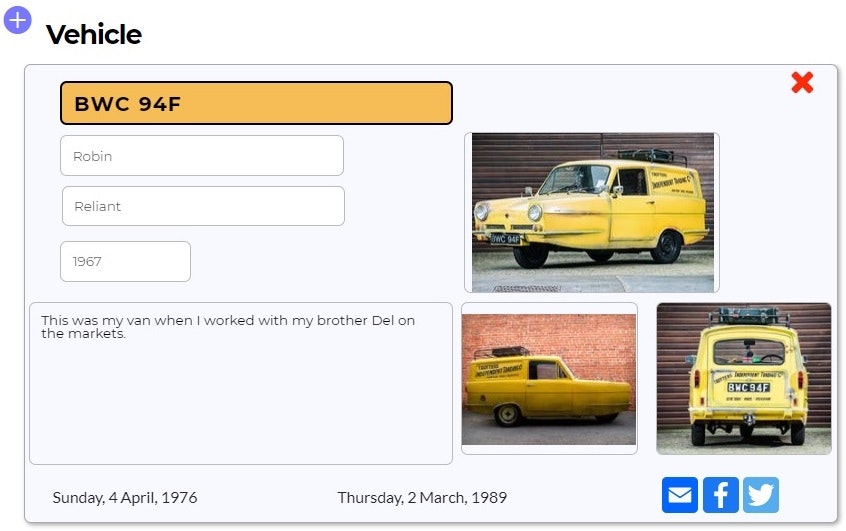Click the Reliant make input field

[203, 206]
